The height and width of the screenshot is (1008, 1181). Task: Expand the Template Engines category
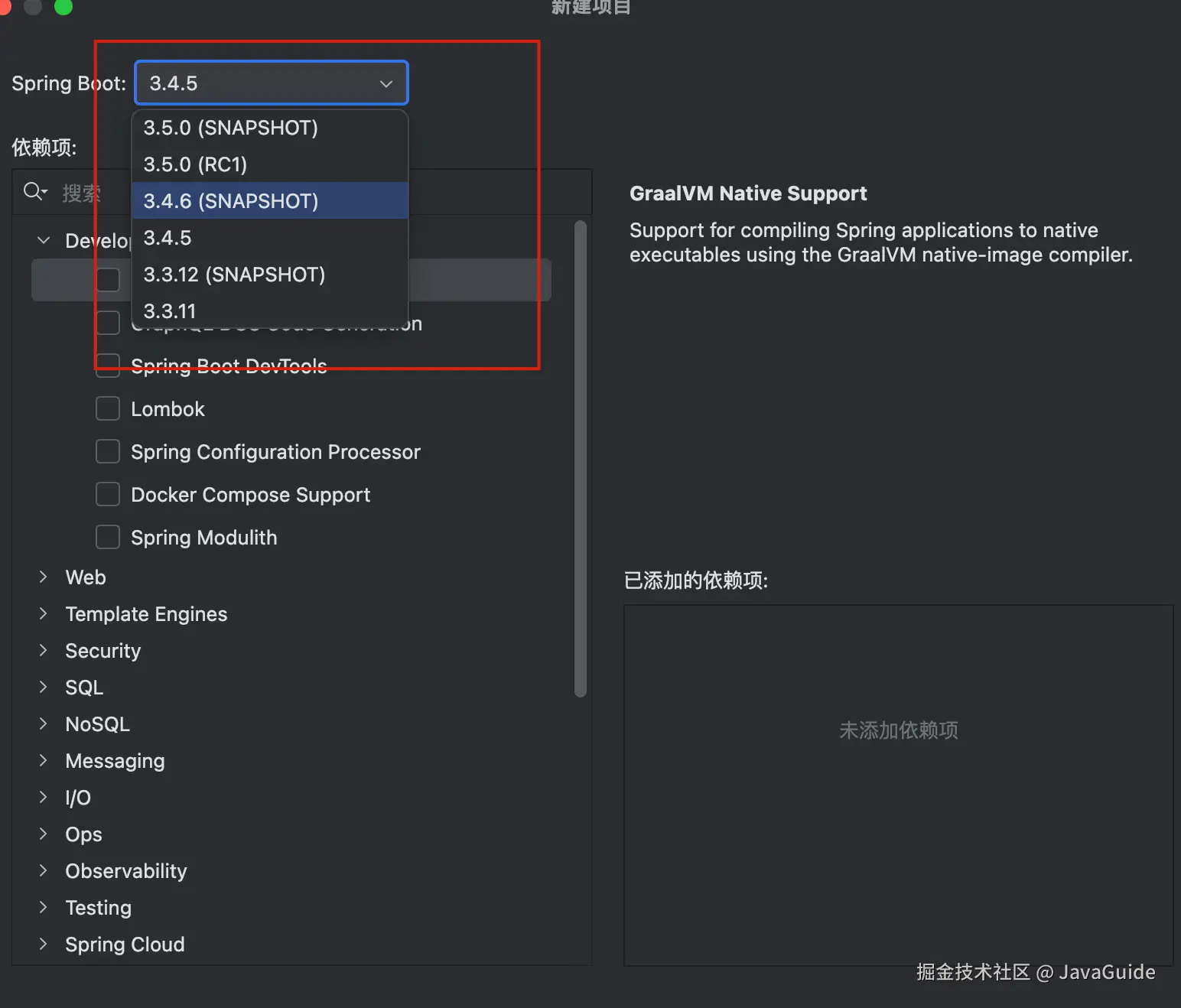coord(44,613)
